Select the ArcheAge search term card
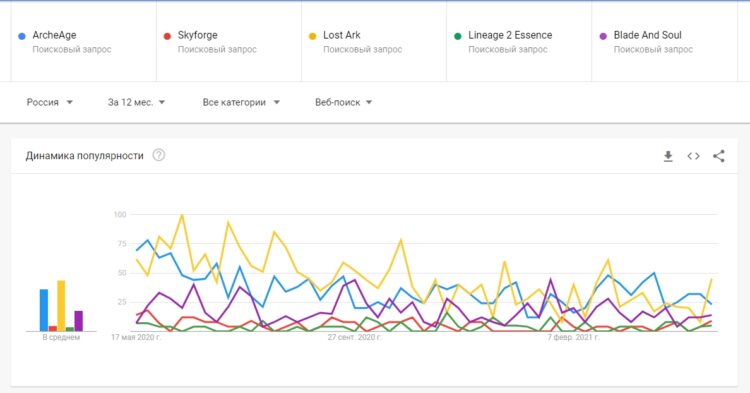Viewport: 750px width, 393px height. point(84,42)
